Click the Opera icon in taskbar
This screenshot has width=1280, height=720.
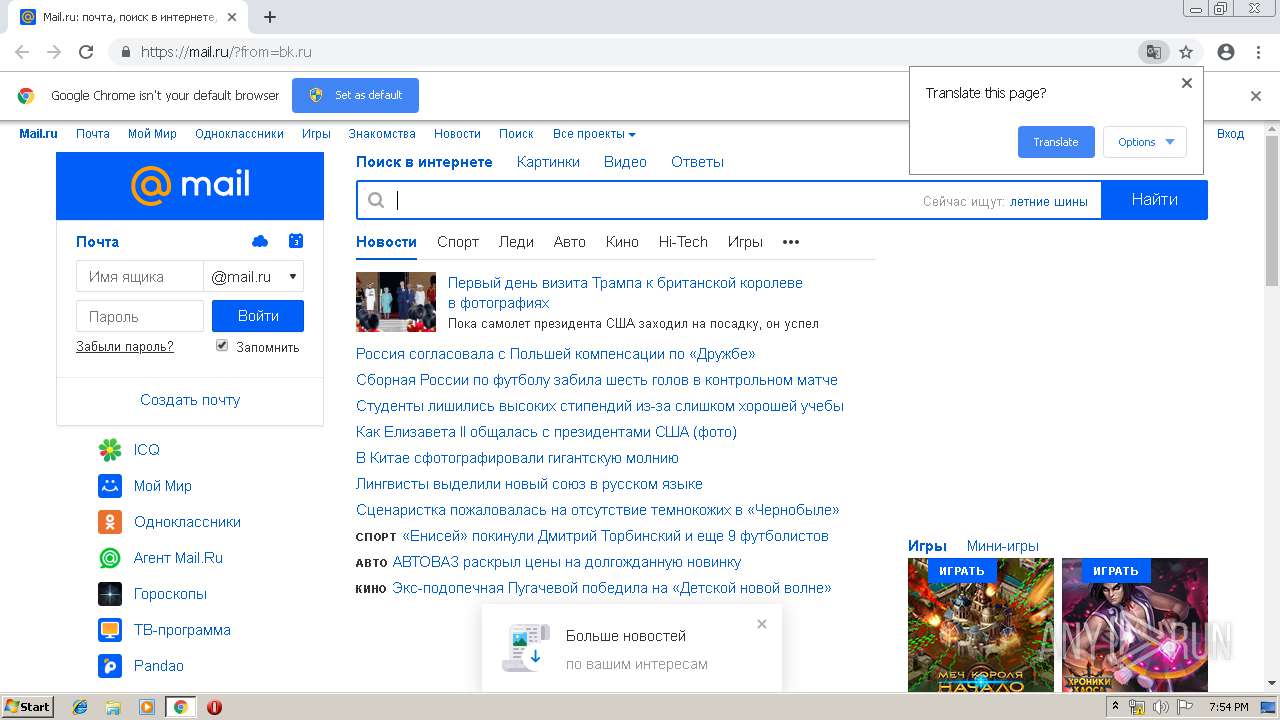(x=214, y=707)
